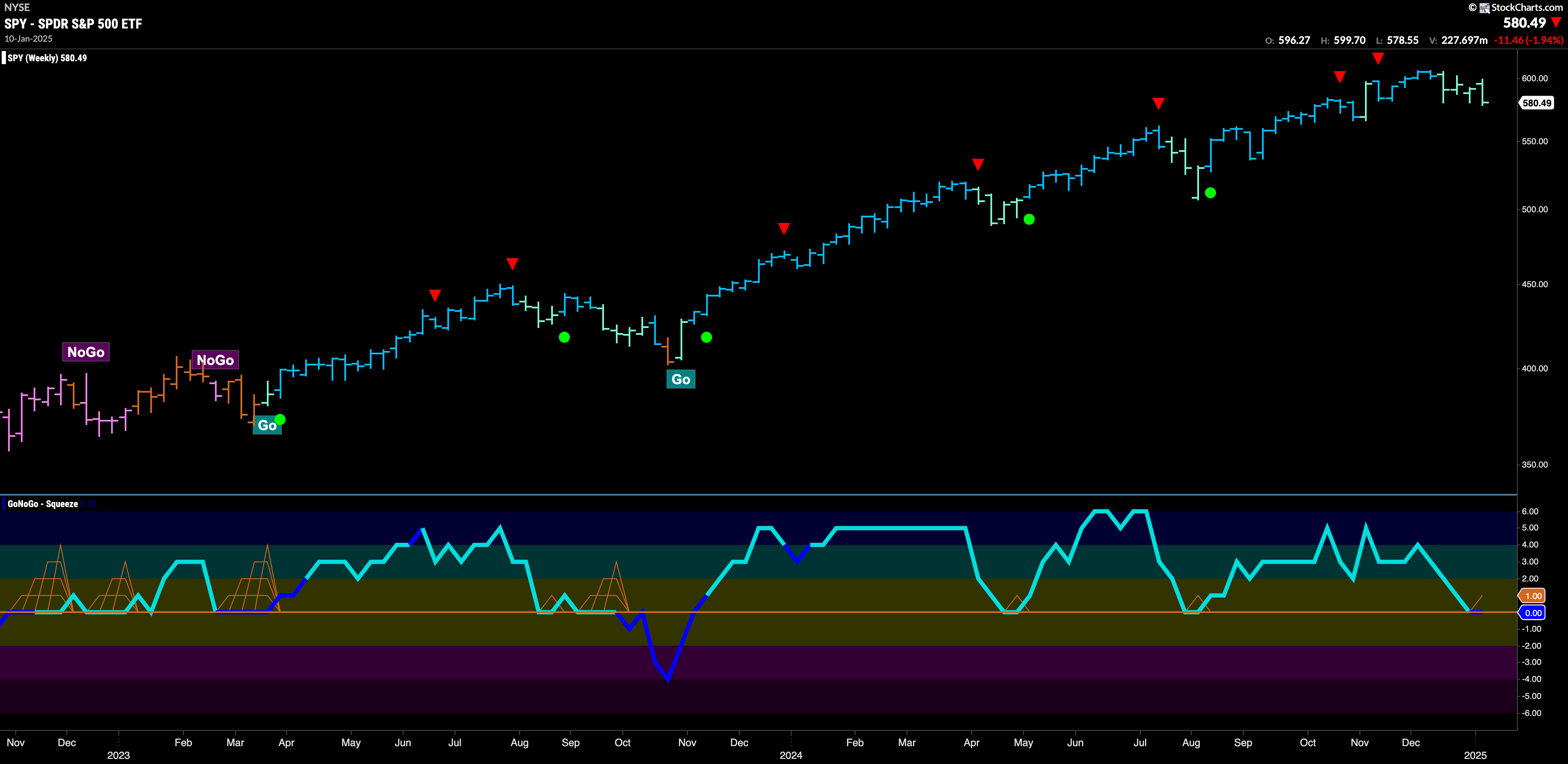This screenshot has height=764, width=1568.
Task: Click the 350.00 price axis label
Action: (x=1534, y=464)
